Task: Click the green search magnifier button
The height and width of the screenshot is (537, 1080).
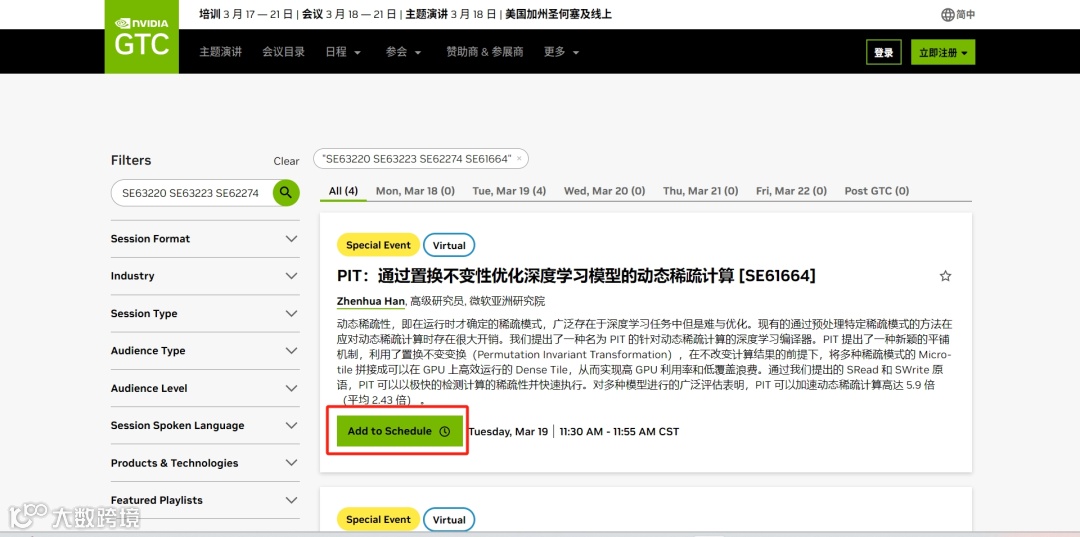Action: (286, 193)
